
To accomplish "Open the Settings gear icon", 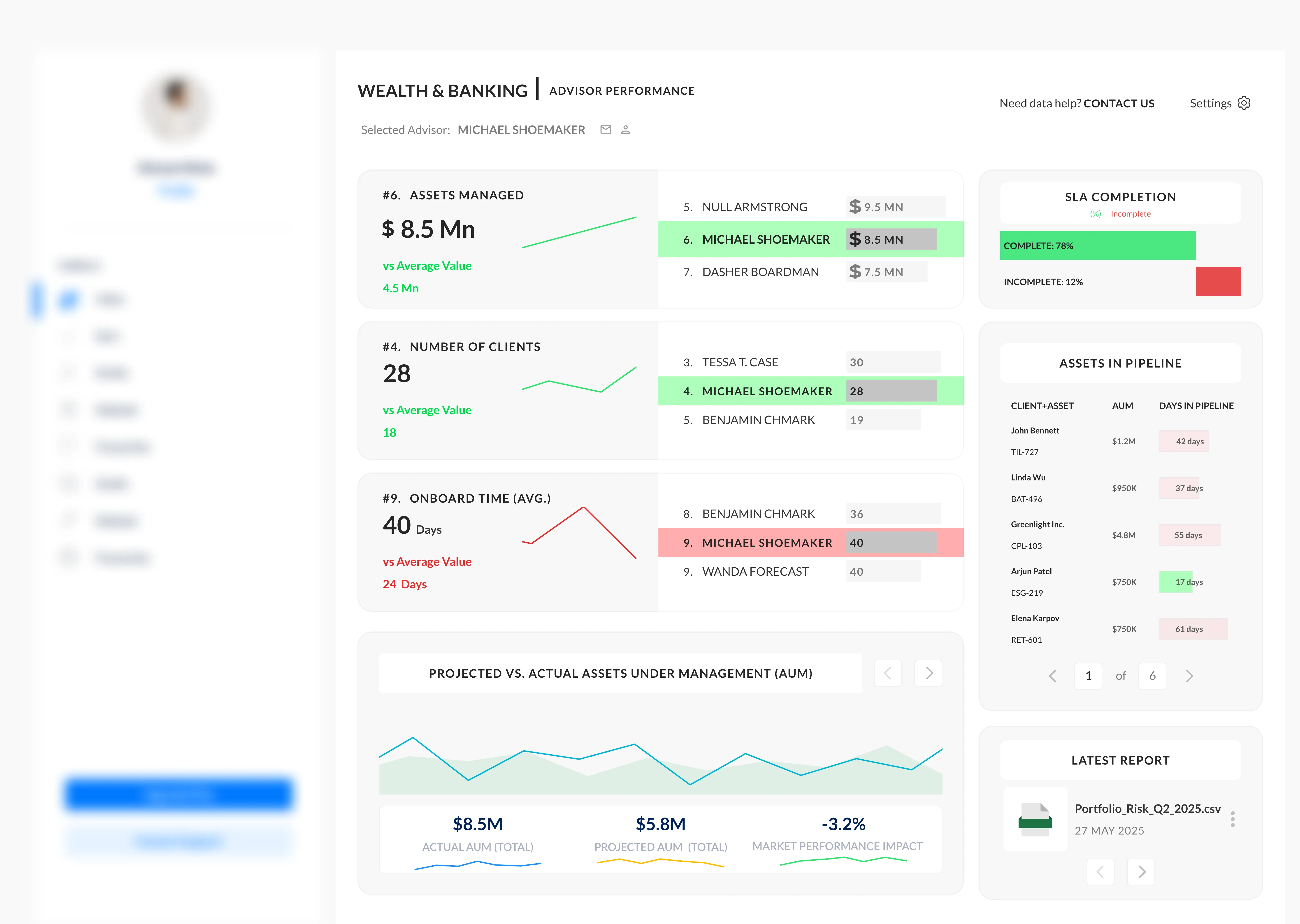I will (1244, 103).
